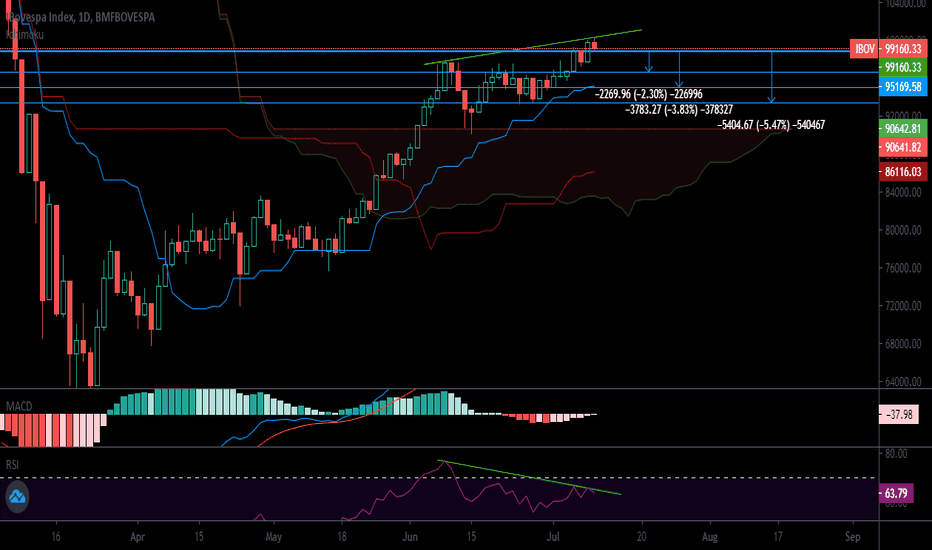Click the 18 date label on time axis
Image resolution: width=932 pixels, height=550 pixels.
(x=342, y=537)
